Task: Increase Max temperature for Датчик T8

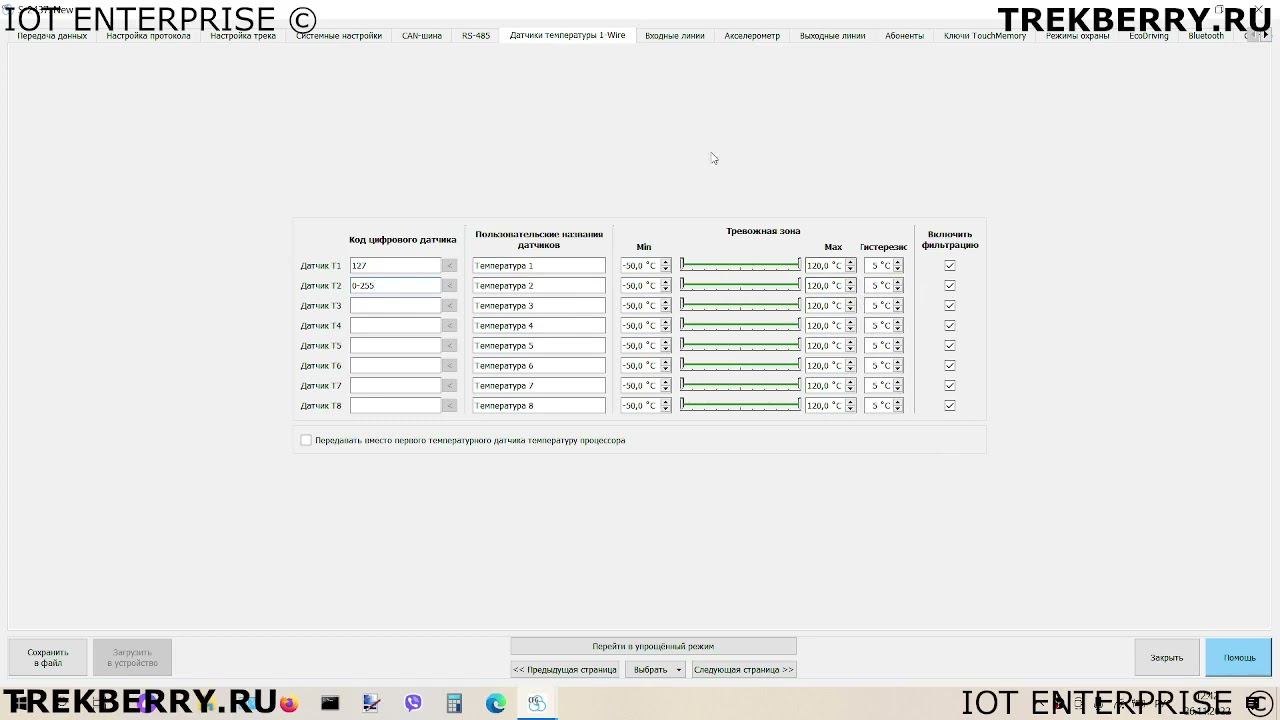Action: point(851,403)
